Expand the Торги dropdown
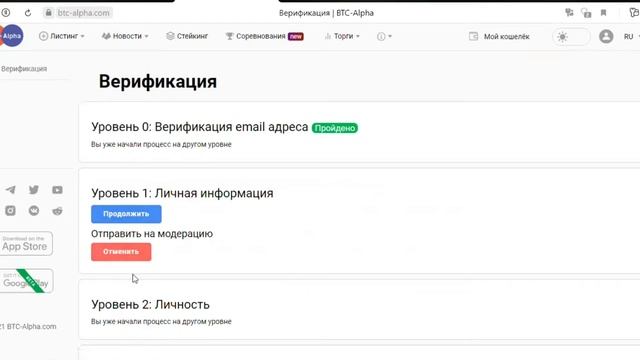Screen dimensions: 640x360 coord(342,36)
